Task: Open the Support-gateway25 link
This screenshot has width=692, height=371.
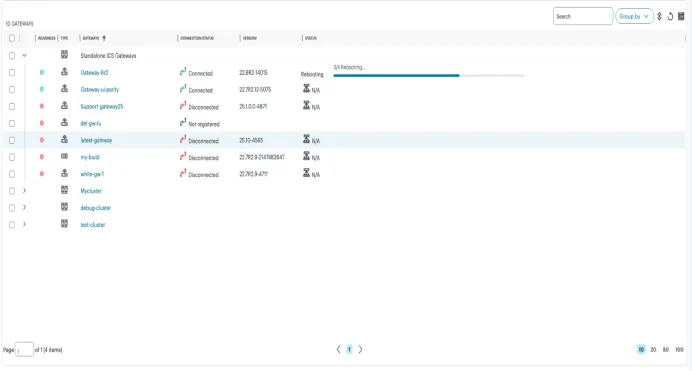Action: point(102,106)
